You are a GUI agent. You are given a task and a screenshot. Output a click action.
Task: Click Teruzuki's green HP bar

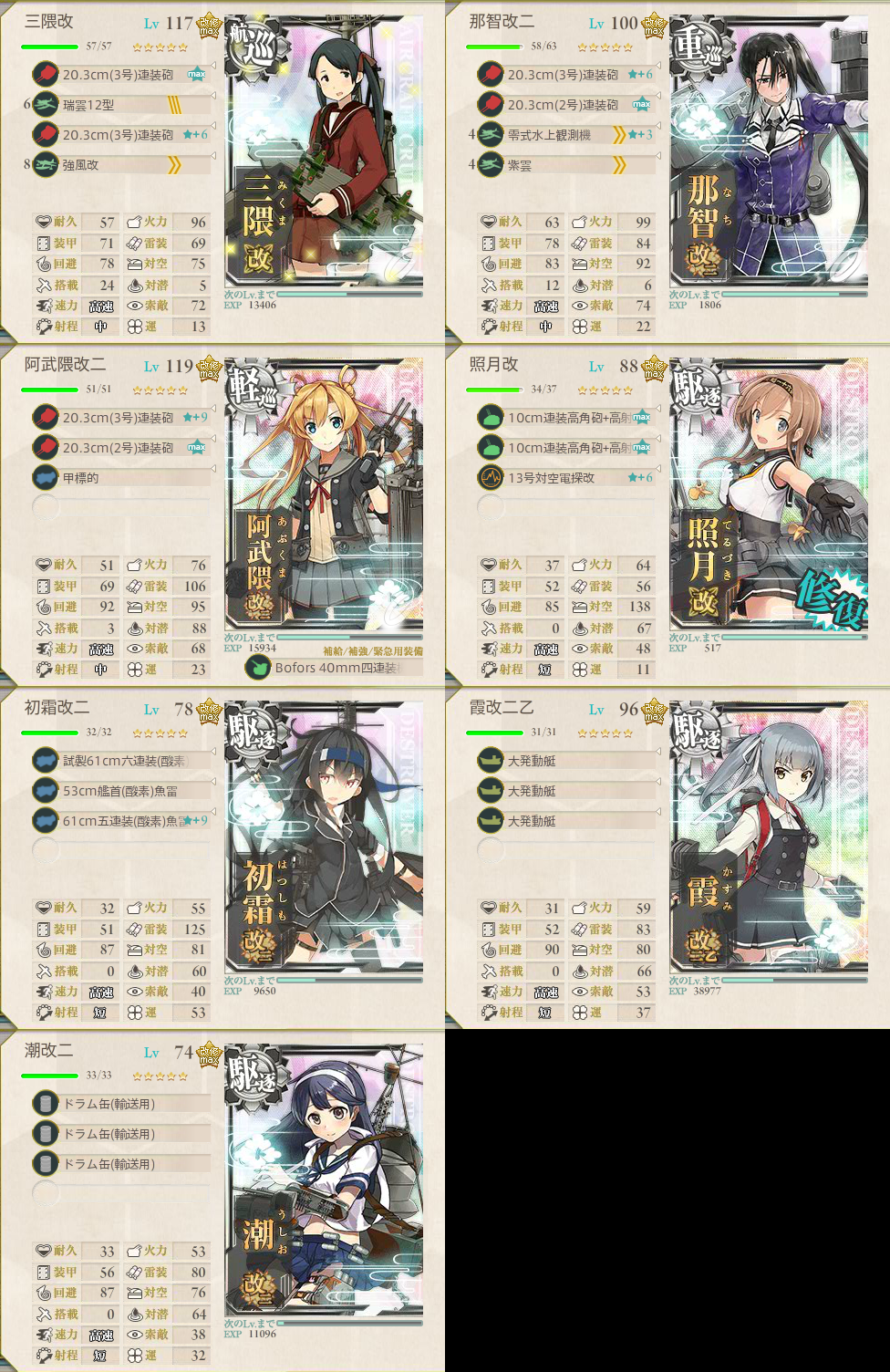[493, 390]
